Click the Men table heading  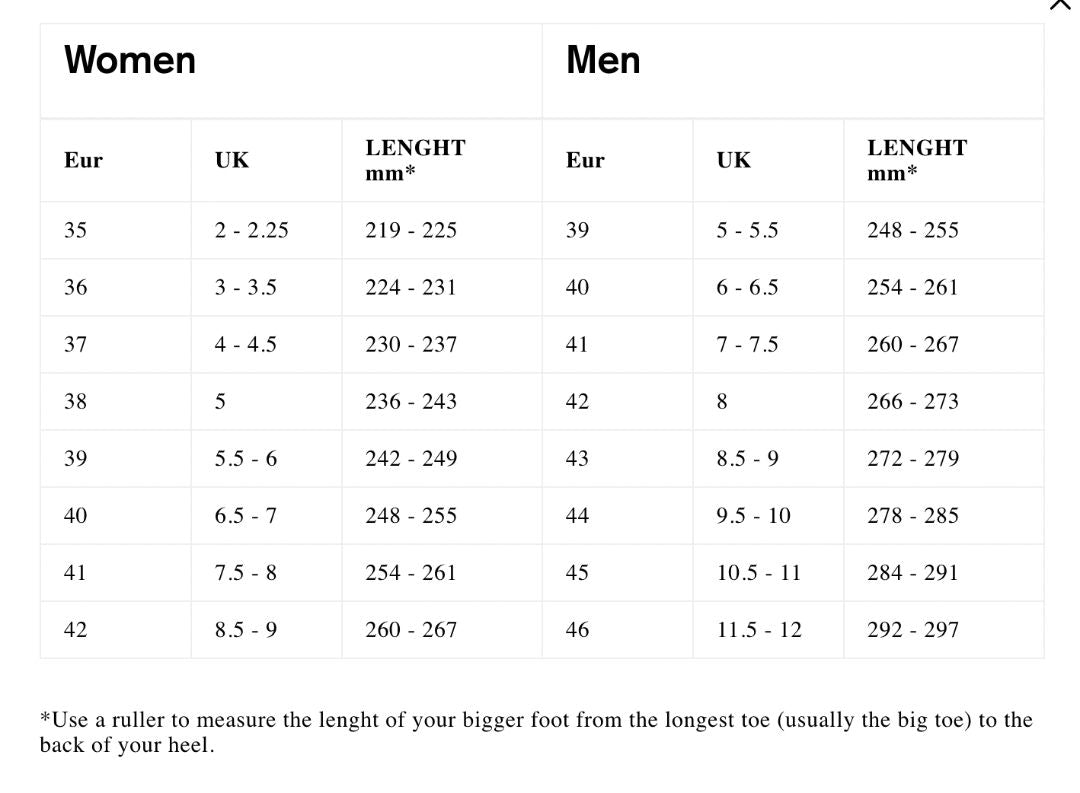(603, 60)
